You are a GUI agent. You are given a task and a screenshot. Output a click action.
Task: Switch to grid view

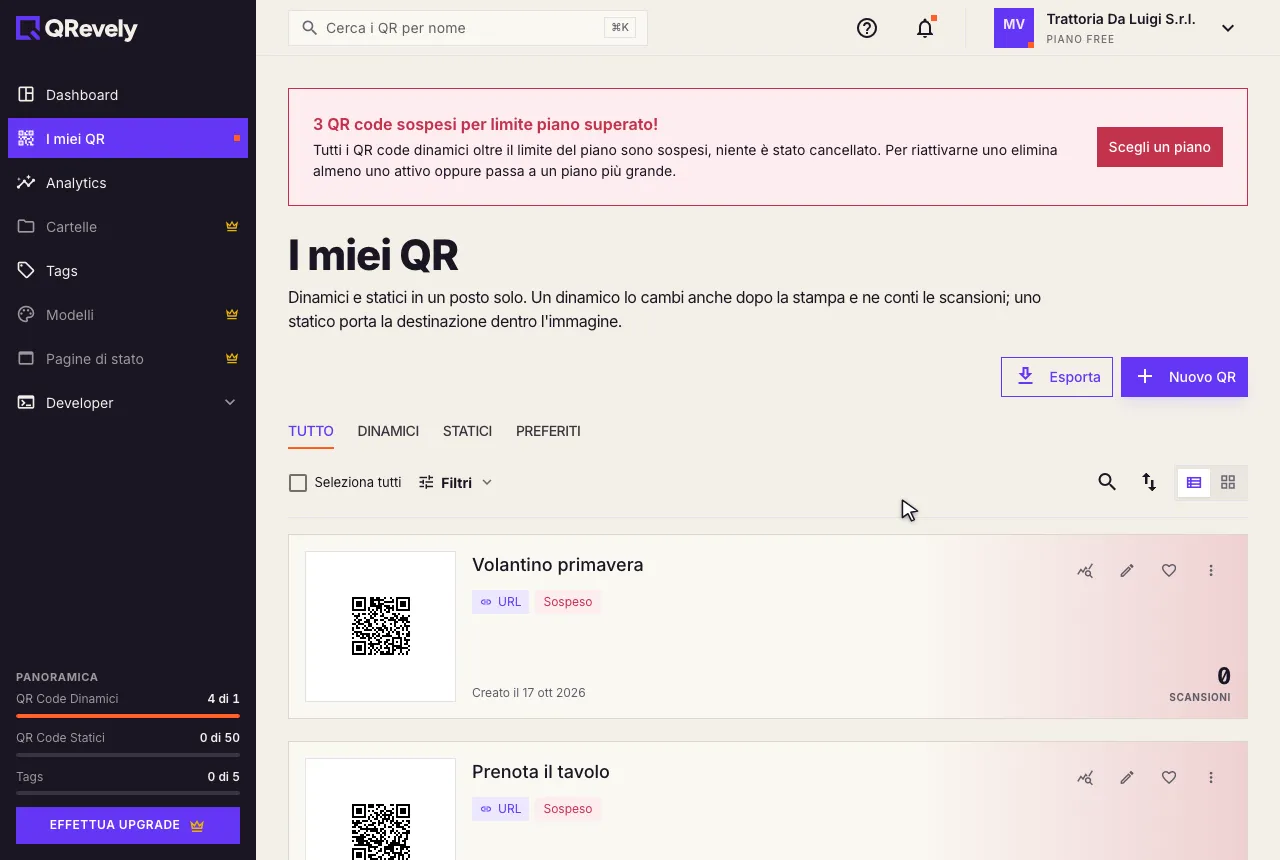click(x=1228, y=483)
